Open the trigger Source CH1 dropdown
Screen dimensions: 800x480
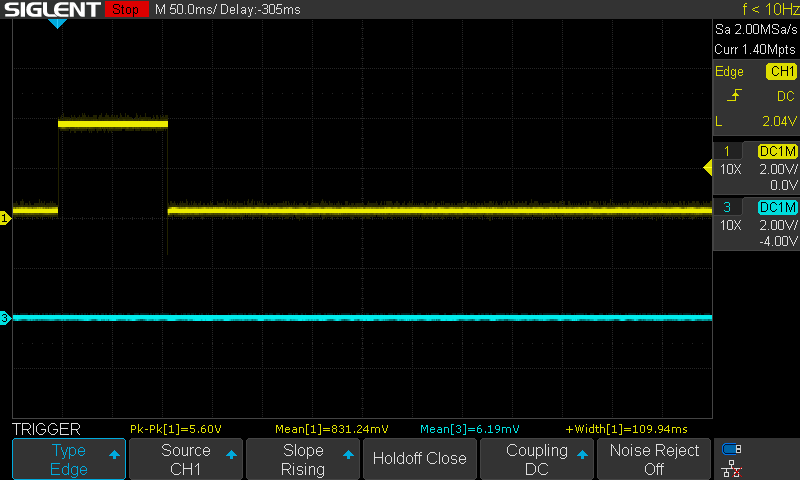click(186, 459)
